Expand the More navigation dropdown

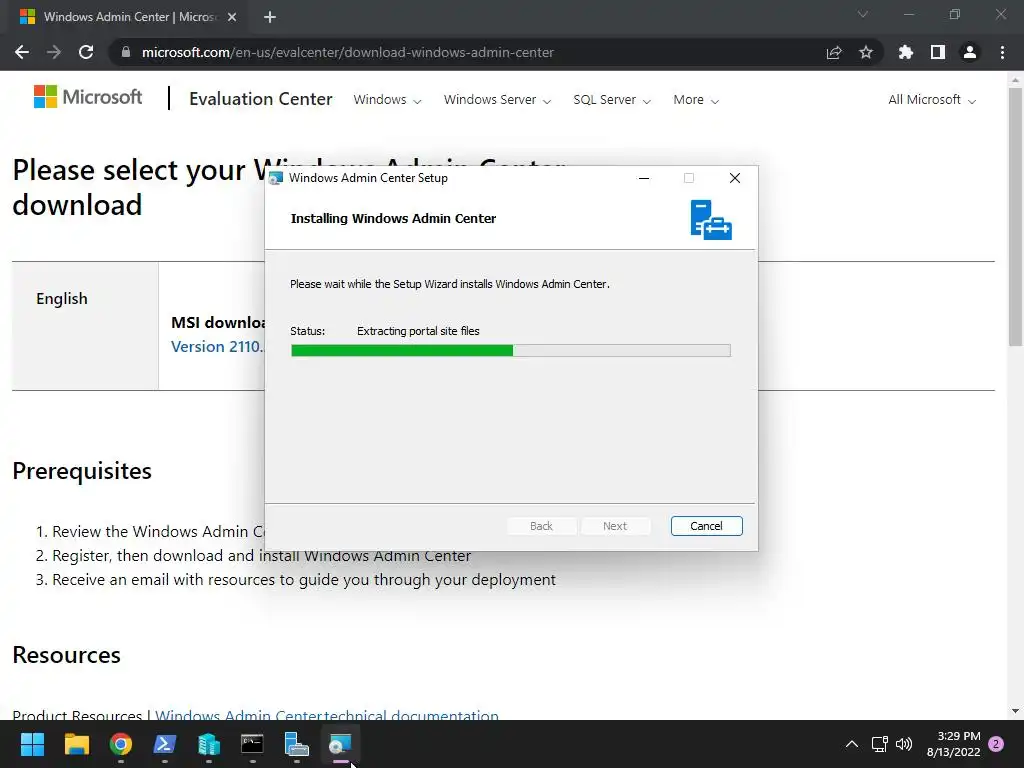pyautogui.click(x=696, y=100)
